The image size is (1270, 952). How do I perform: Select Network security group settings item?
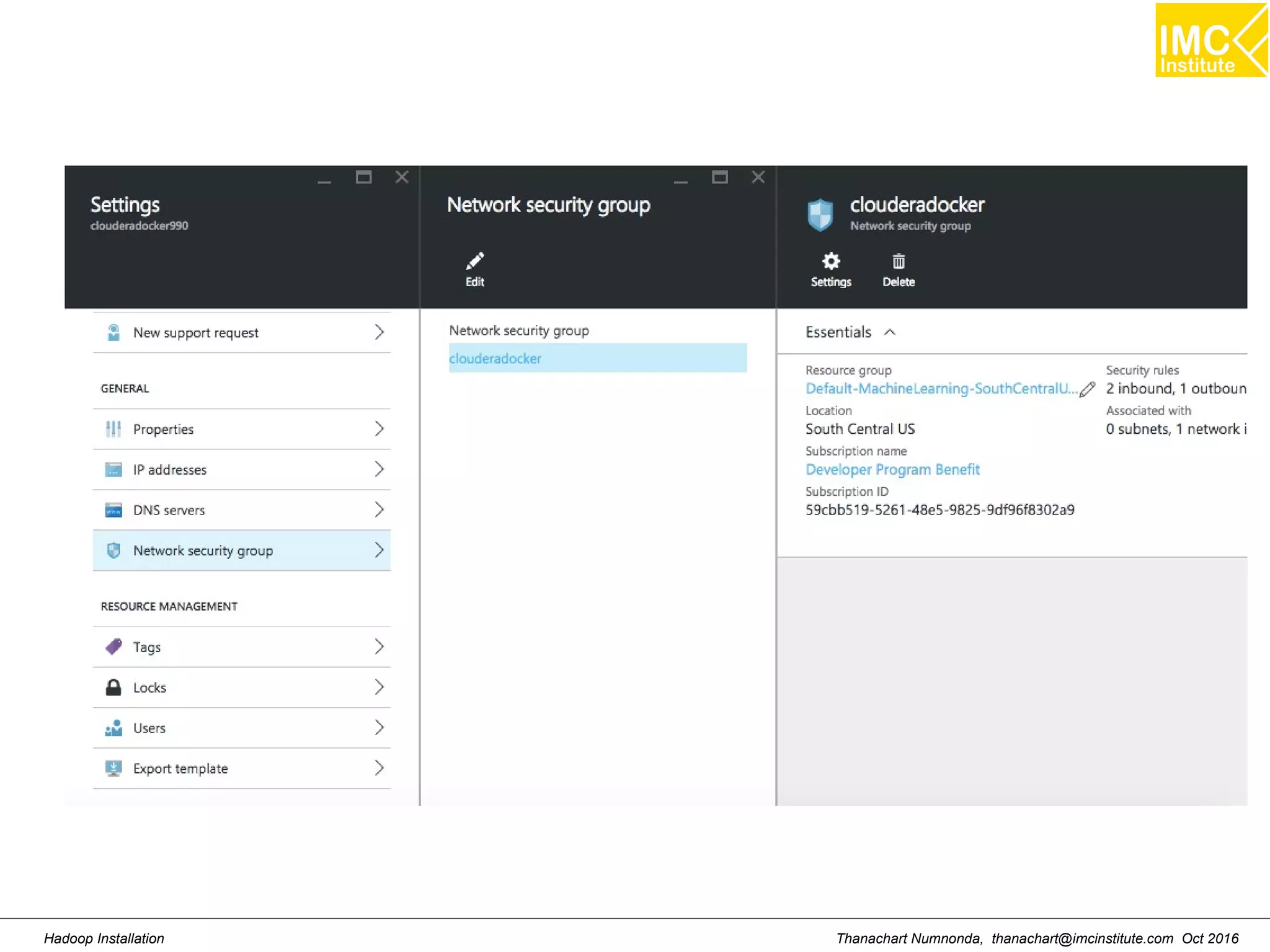242,550
